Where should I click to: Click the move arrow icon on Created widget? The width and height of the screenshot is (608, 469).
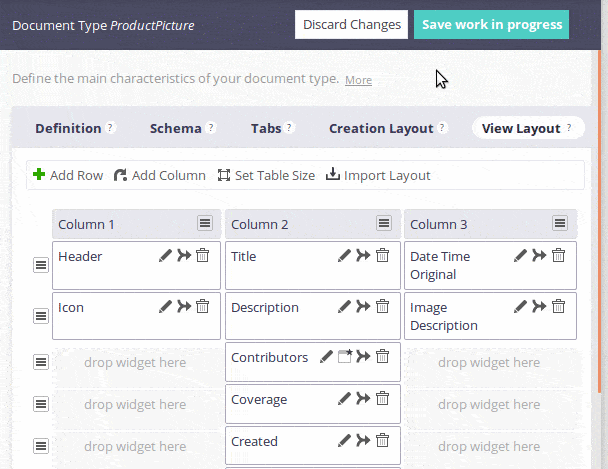363,440
